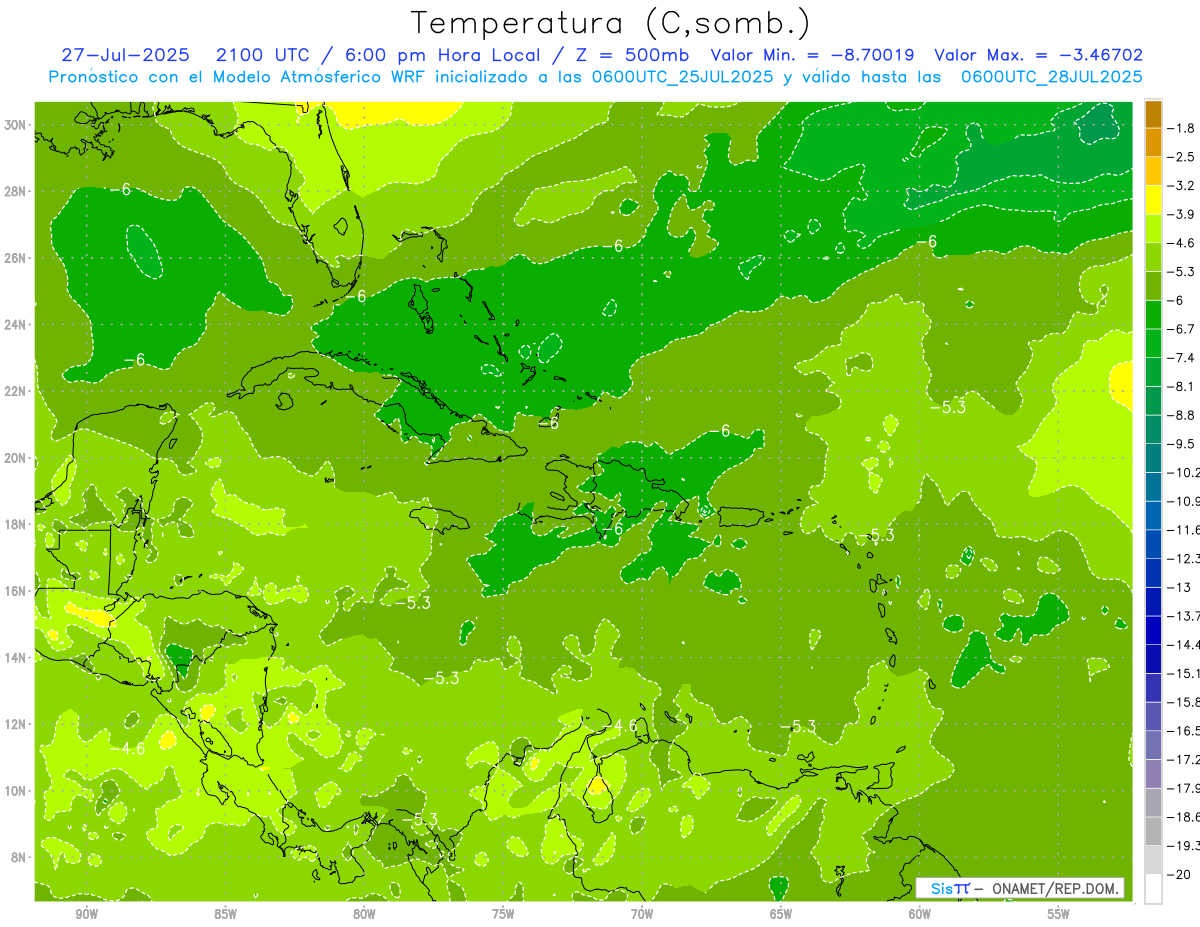Click the "55W" longitude axis label
This screenshot has height=927, width=1200.
coord(1059,914)
